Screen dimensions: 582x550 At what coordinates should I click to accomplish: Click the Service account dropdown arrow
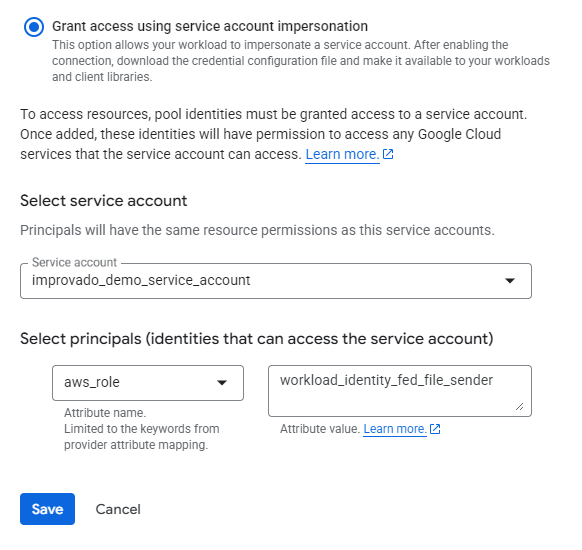510,281
